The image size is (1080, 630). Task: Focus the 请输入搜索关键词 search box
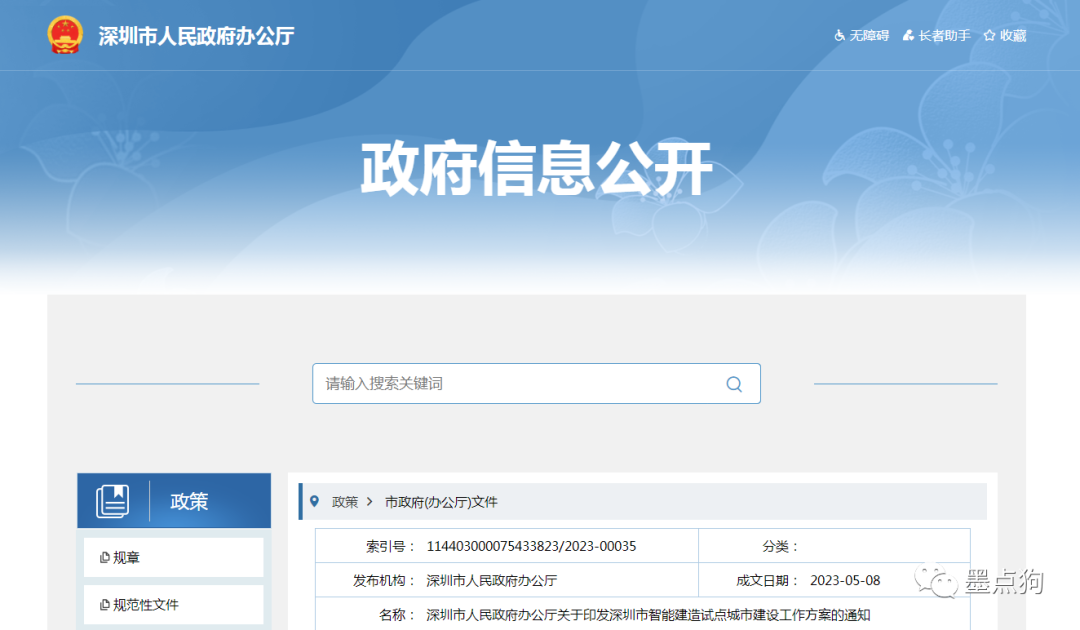point(520,383)
